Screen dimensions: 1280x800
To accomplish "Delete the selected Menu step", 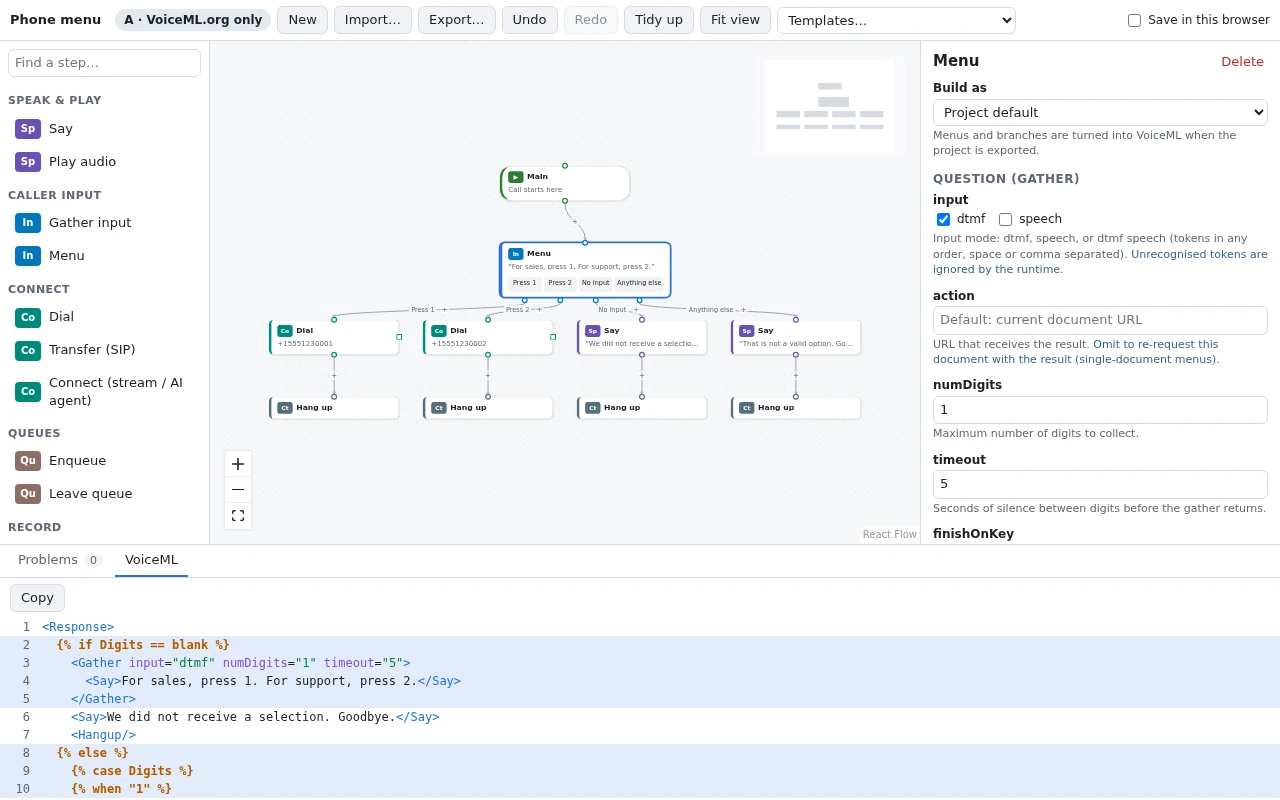I will (1242, 62).
